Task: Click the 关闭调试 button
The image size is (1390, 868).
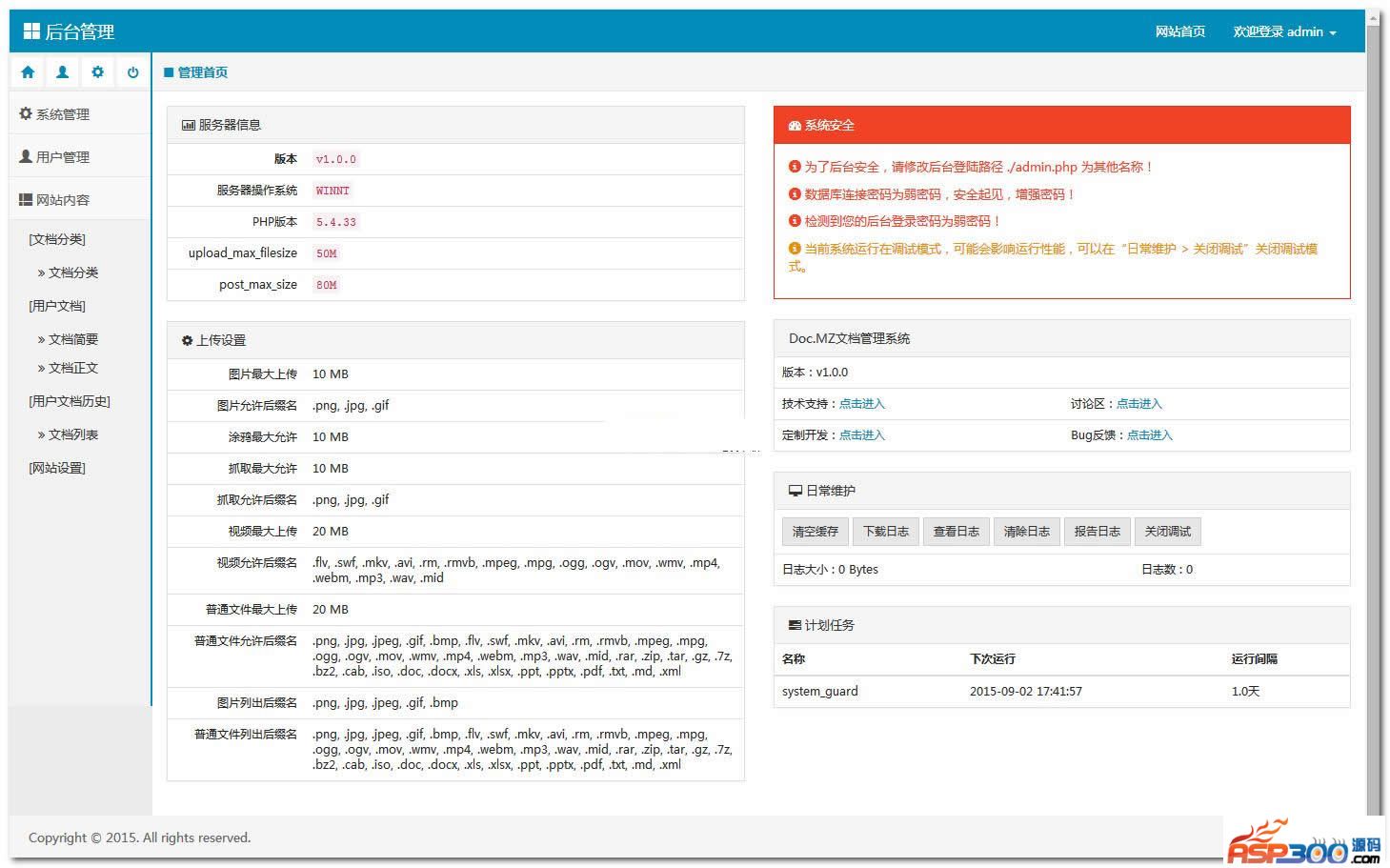Action: point(1167,532)
